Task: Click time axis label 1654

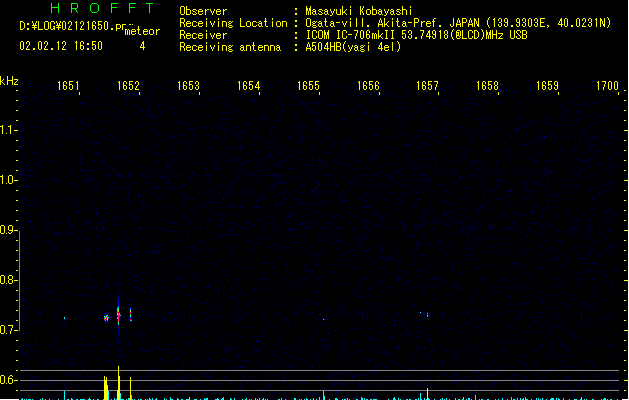Action: coord(248,86)
